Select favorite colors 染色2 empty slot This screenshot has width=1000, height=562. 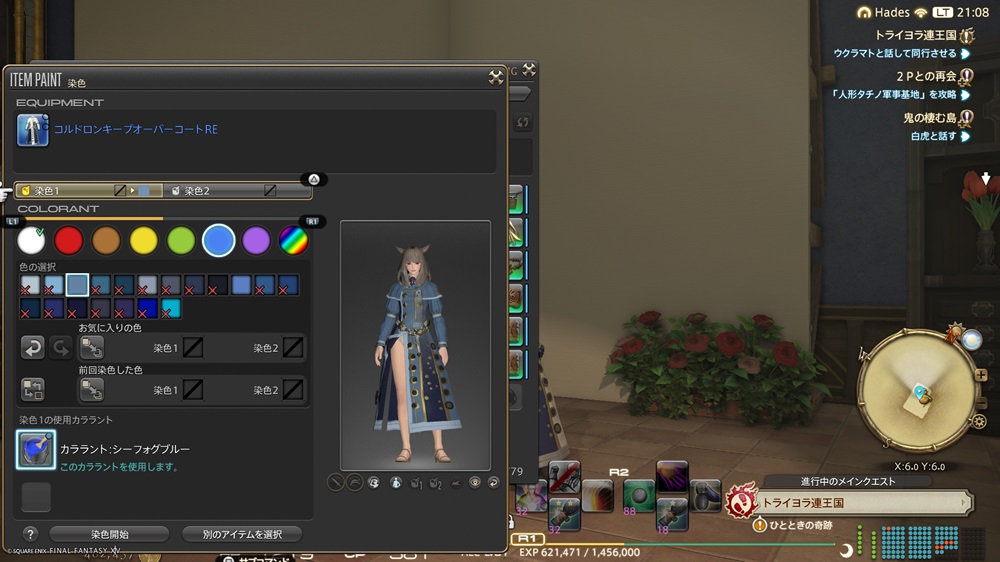[293, 348]
